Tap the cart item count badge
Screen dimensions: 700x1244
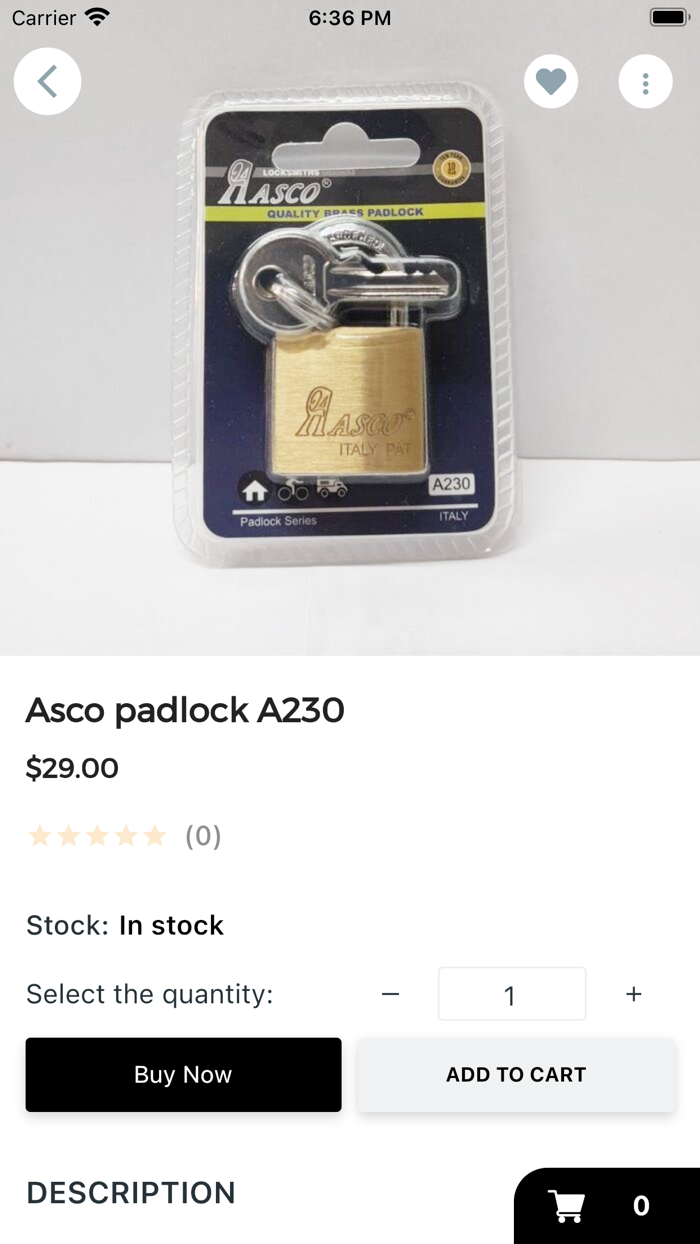641,1206
